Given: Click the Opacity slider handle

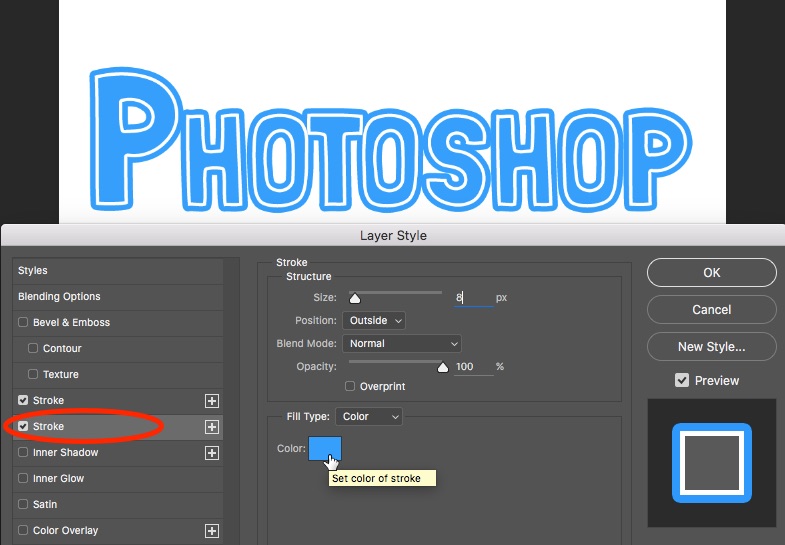Looking at the screenshot, I should click(x=443, y=368).
